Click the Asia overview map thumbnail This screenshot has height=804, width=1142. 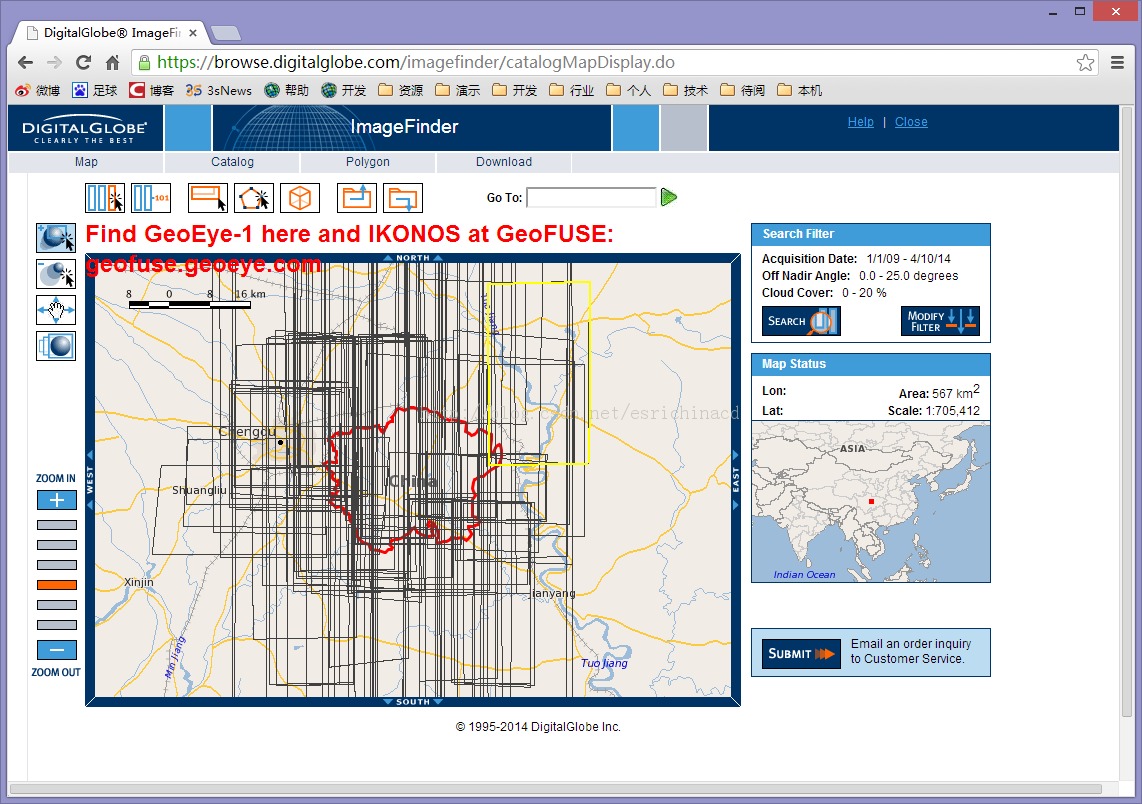[871, 502]
